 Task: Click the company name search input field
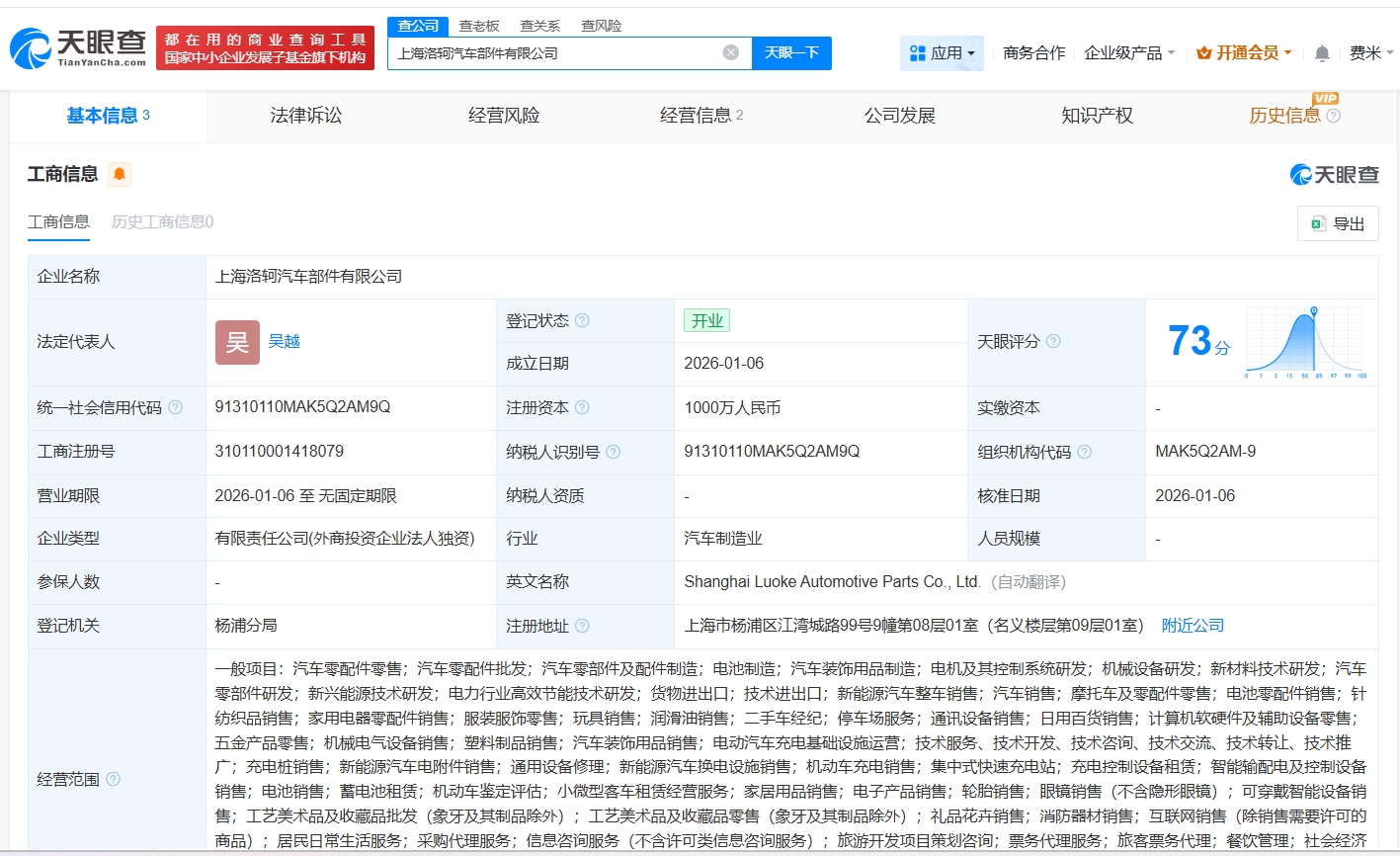click(553, 53)
